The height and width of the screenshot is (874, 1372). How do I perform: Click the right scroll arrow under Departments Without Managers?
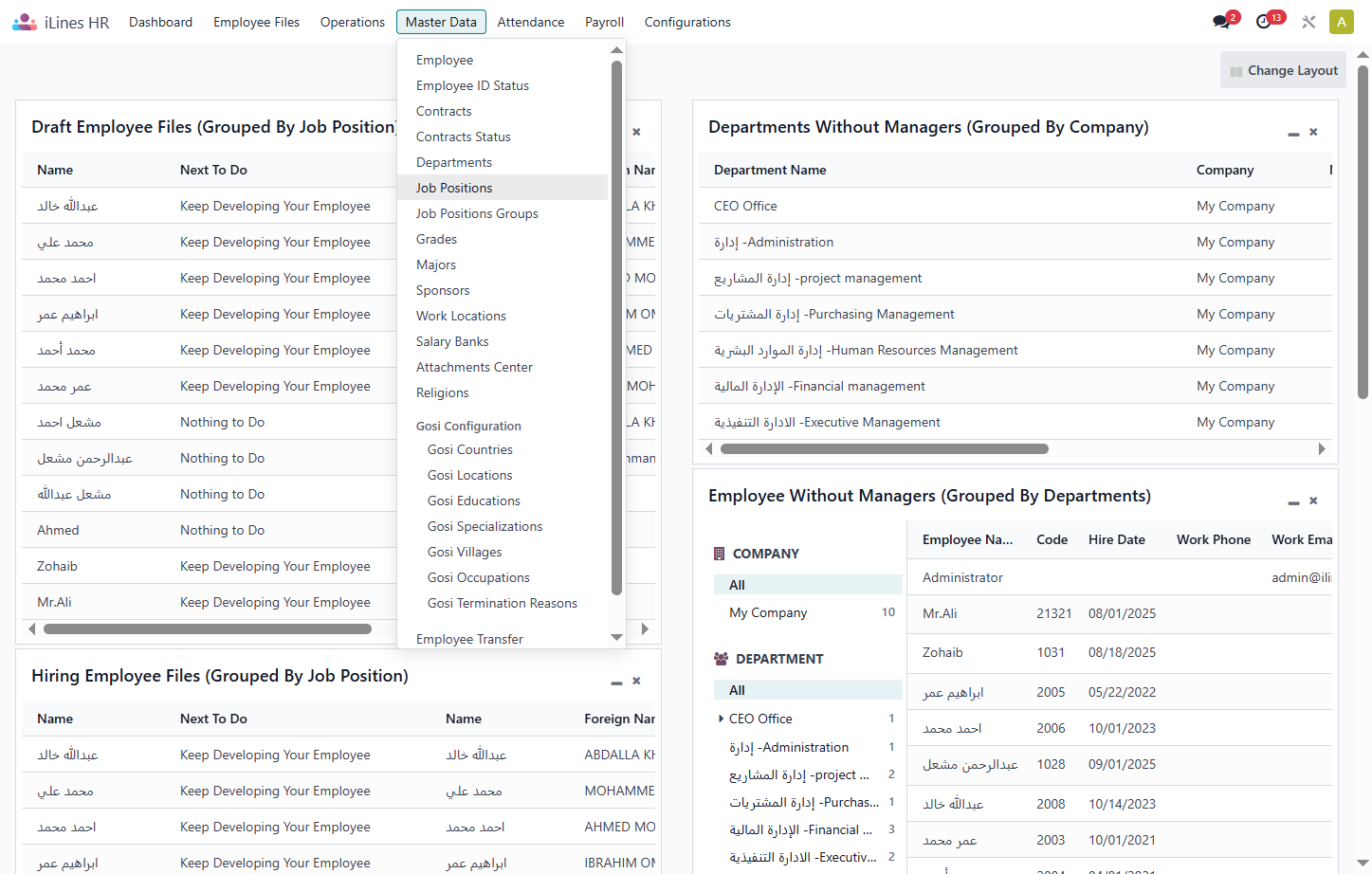click(1322, 449)
